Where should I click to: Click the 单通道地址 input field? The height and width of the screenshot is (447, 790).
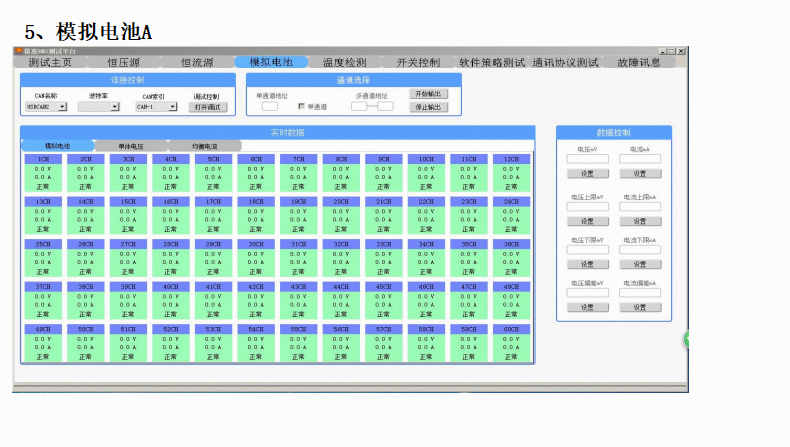270,106
